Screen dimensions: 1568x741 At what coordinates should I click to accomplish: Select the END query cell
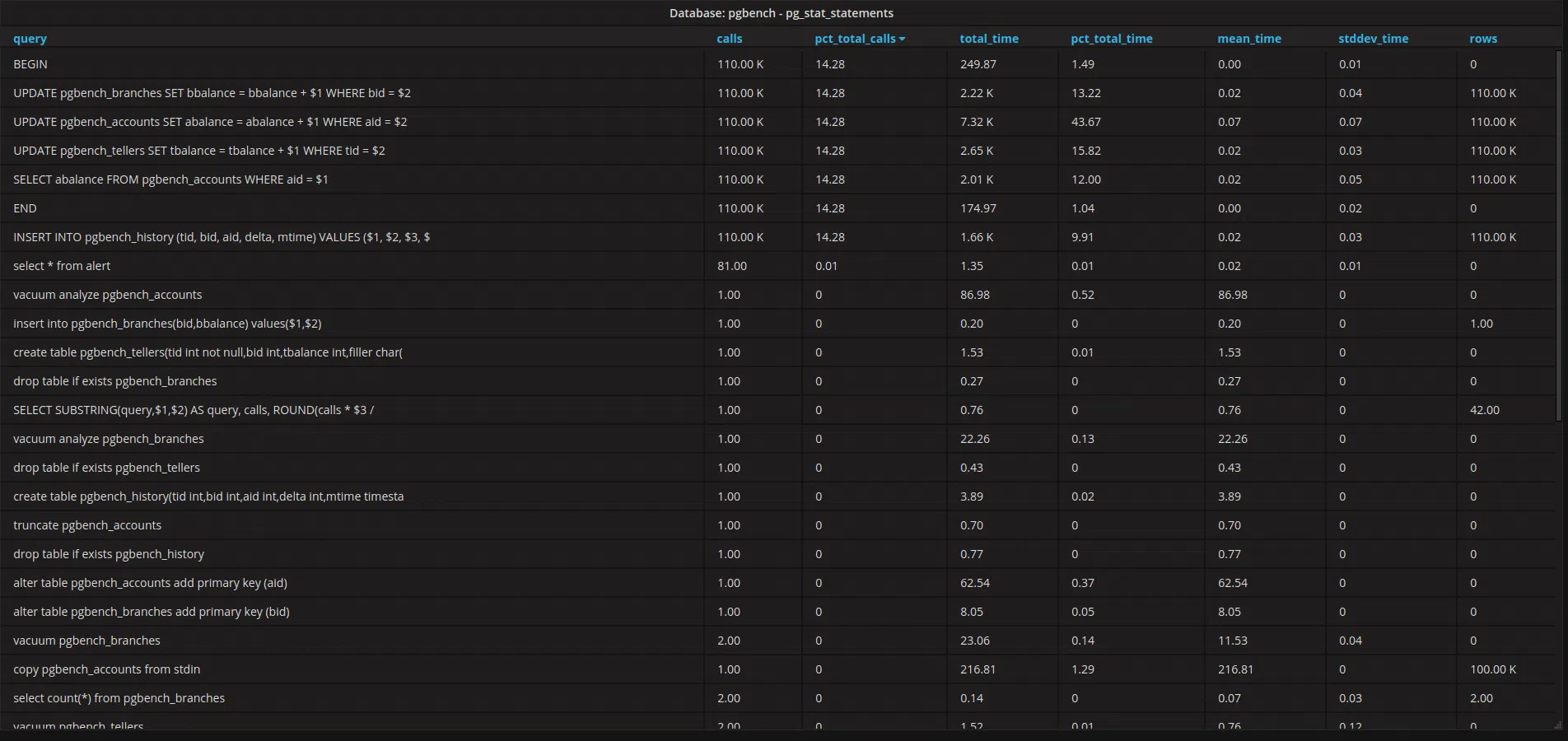[25, 208]
